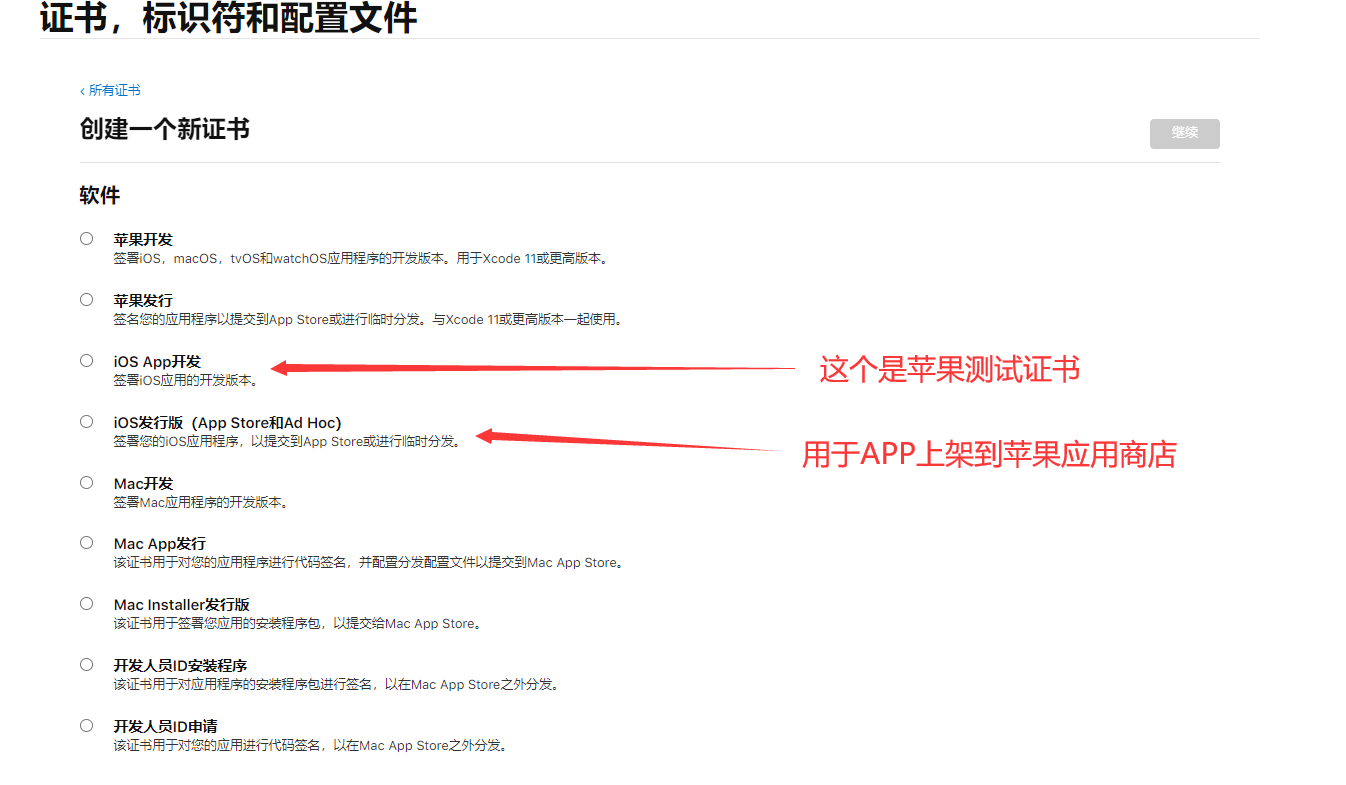
Task: Click description about 分发配置文件 for Mac App Store
Action: 370,562
